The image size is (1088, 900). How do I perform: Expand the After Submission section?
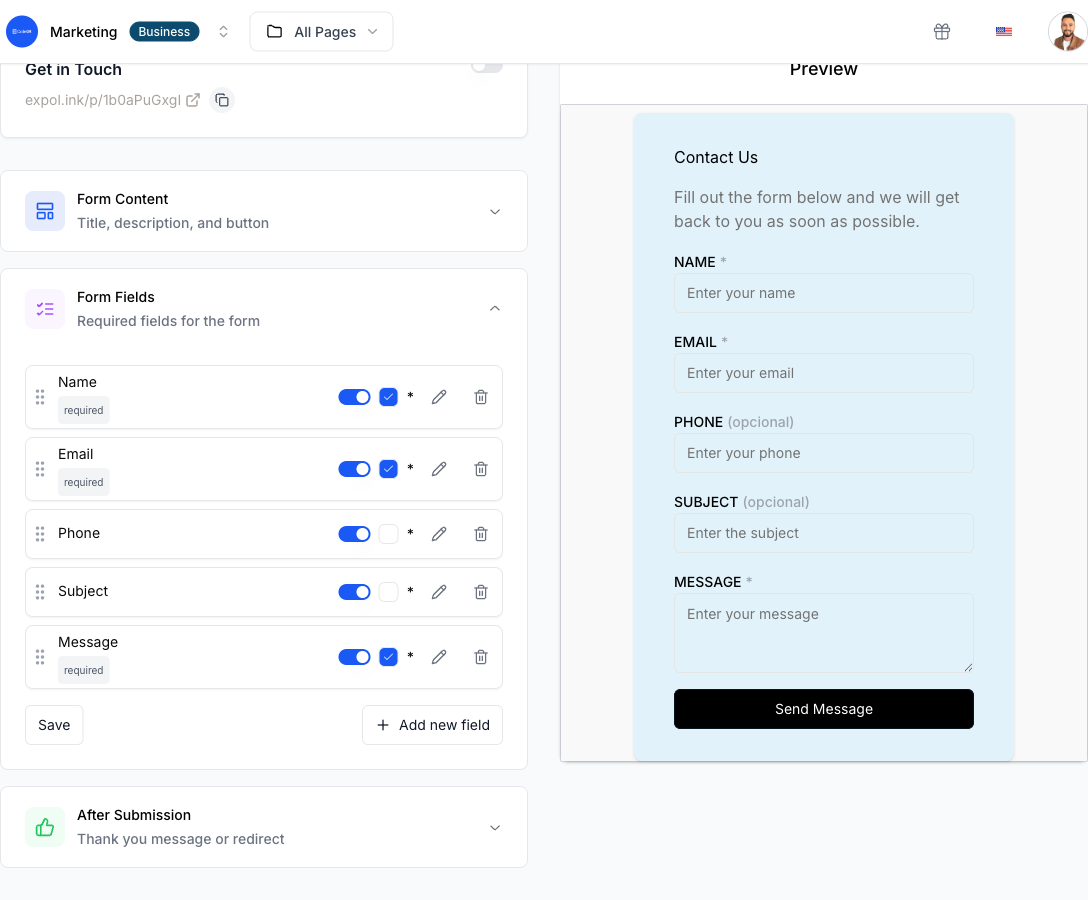[x=495, y=828]
